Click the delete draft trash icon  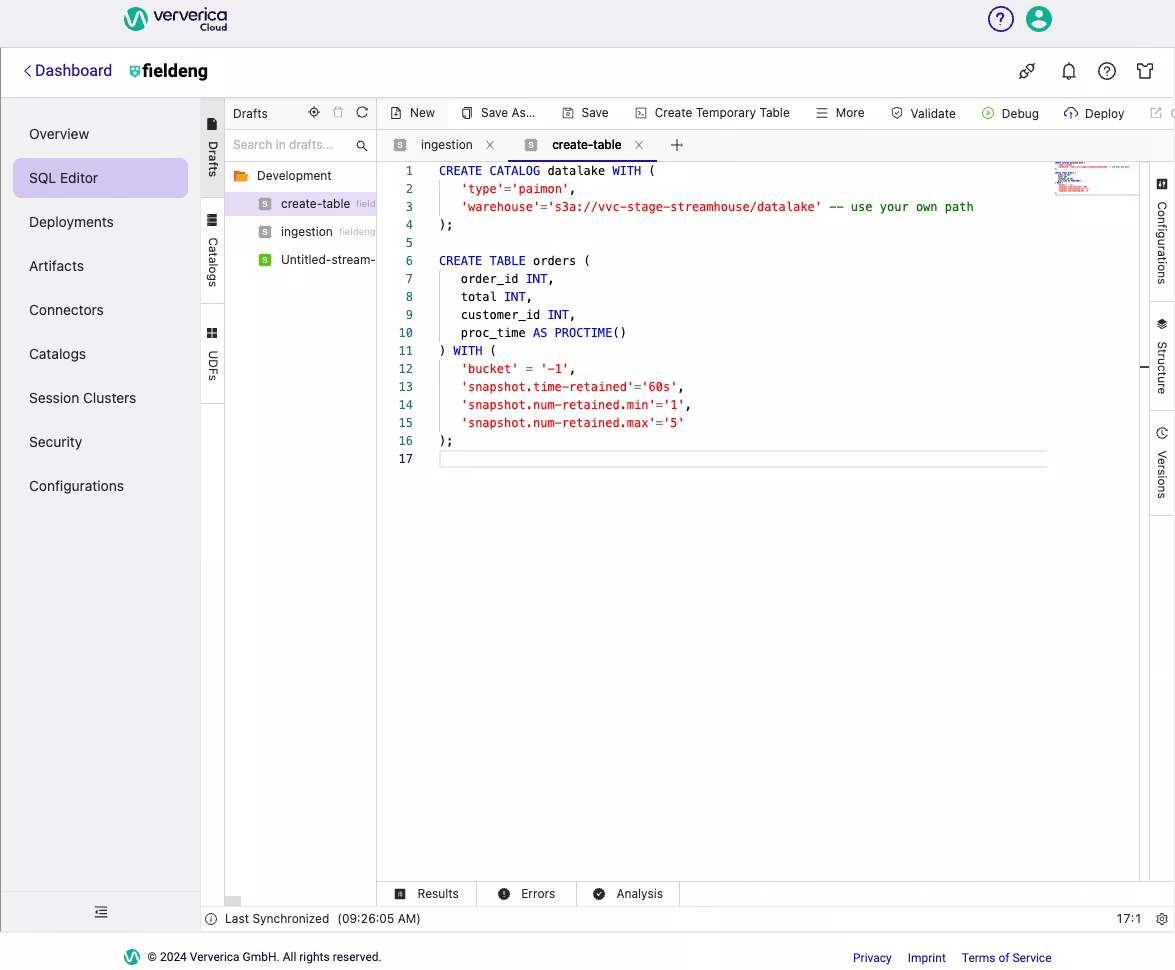(338, 112)
